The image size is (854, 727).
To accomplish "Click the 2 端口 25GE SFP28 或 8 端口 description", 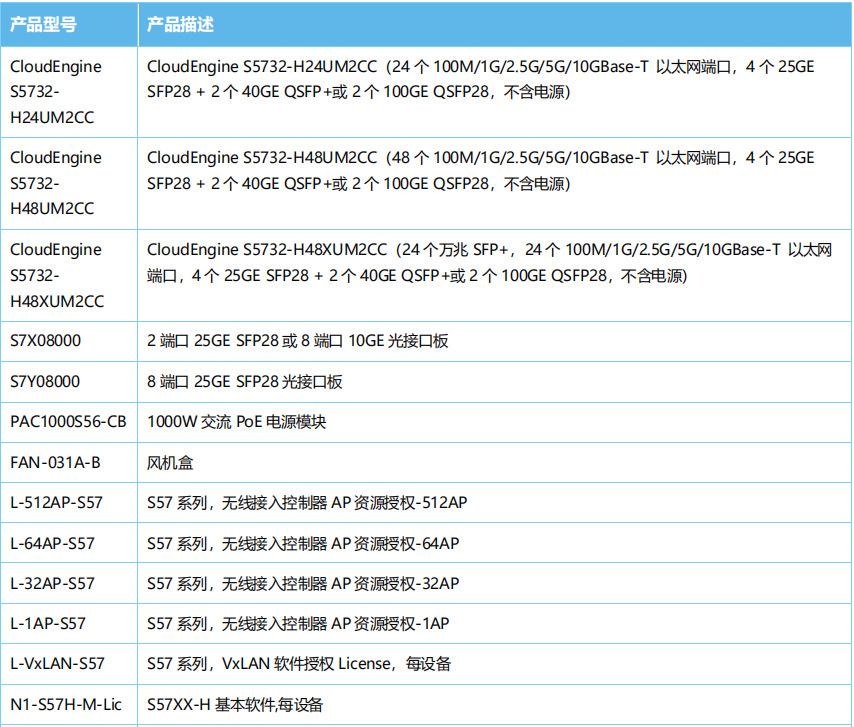I will coord(297,341).
